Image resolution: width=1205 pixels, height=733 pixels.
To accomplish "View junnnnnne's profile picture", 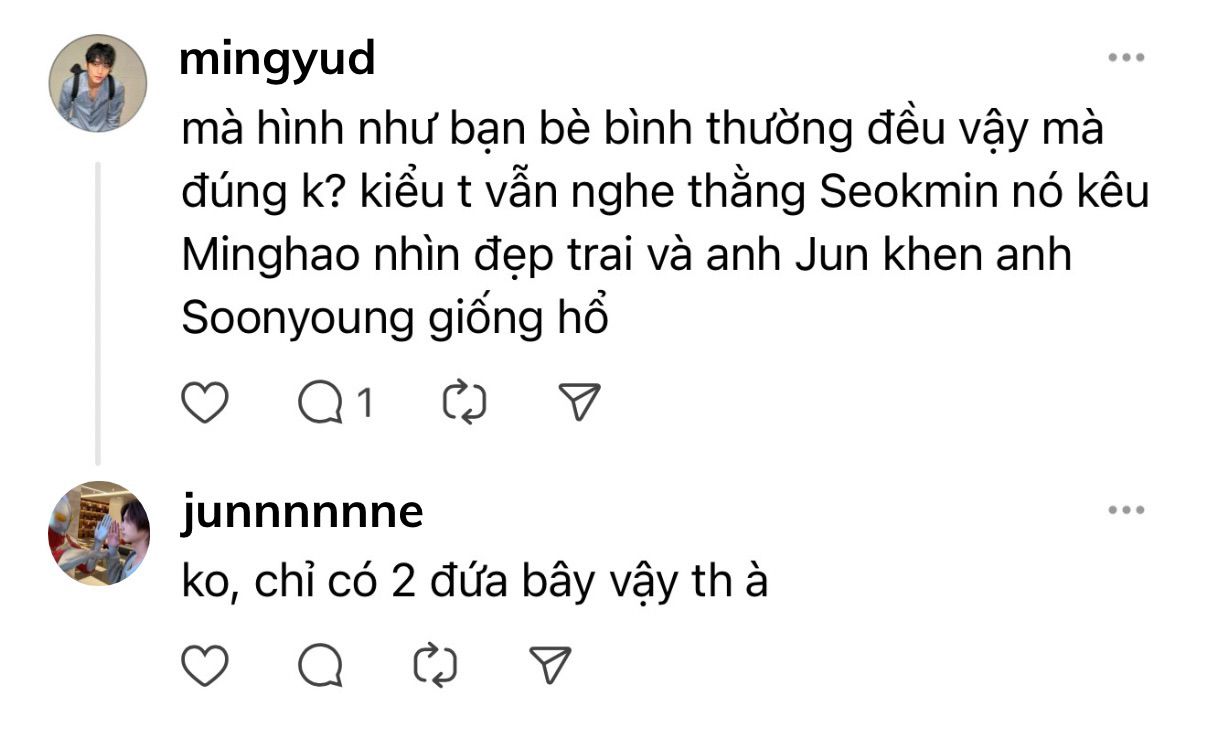I will point(98,533).
